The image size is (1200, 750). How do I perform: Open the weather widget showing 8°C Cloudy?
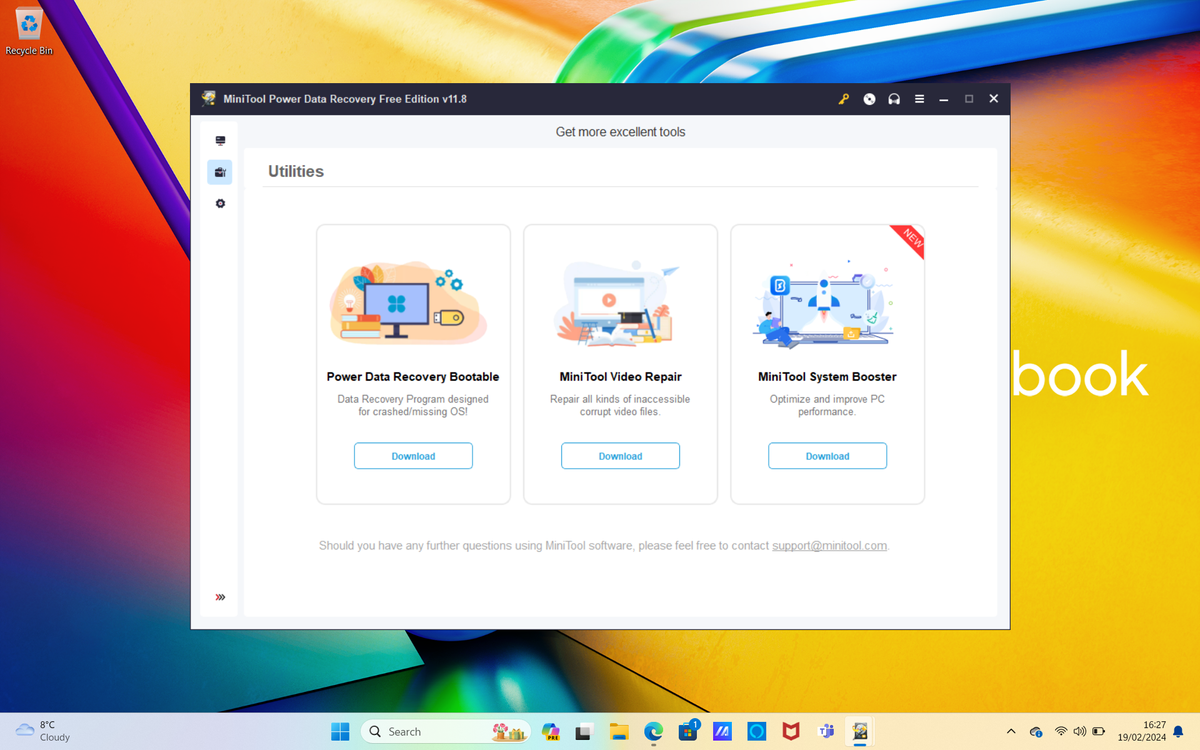tap(42, 731)
